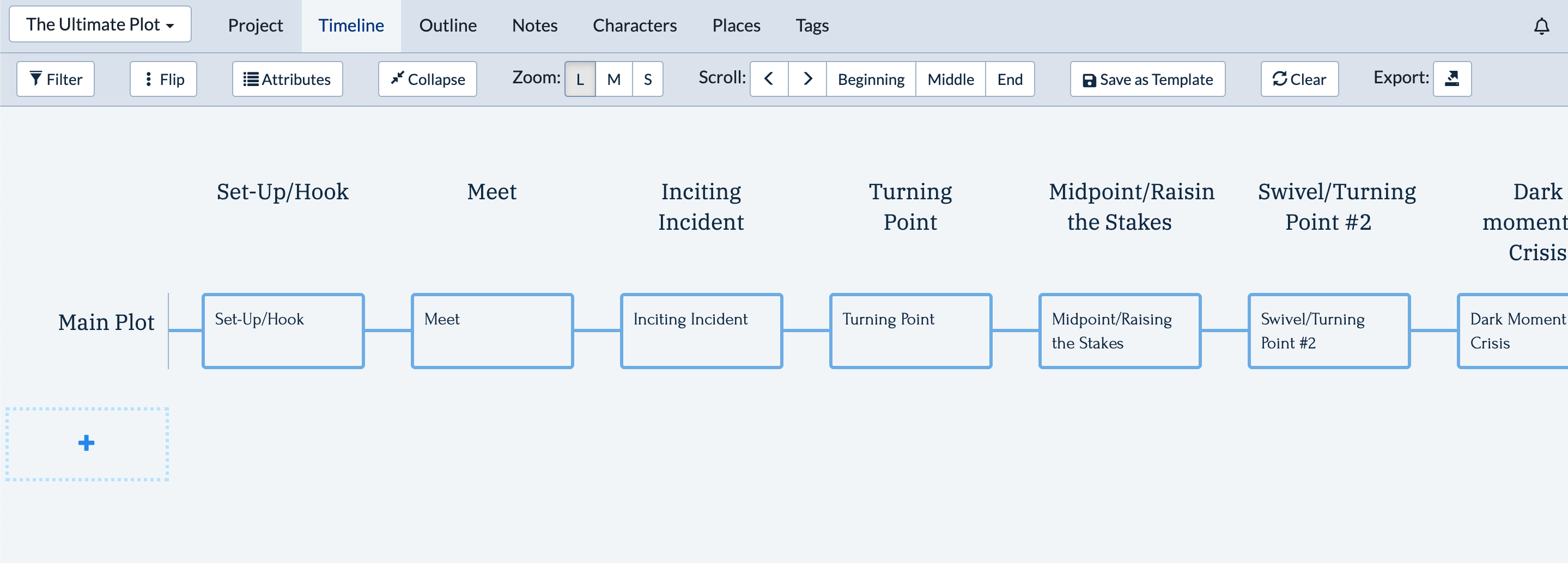
Task: Clear the timeline
Action: tap(1299, 79)
